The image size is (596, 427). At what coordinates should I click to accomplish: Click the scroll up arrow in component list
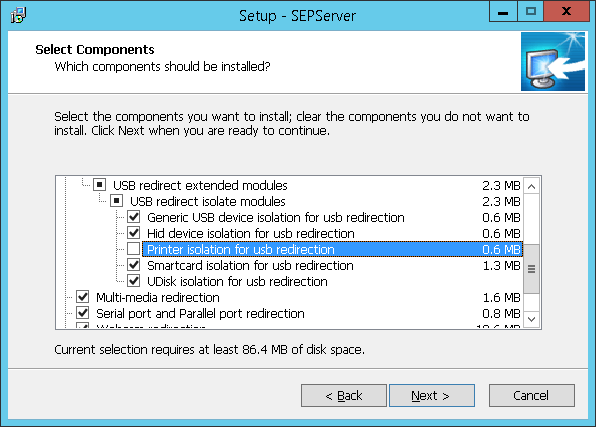click(x=532, y=186)
